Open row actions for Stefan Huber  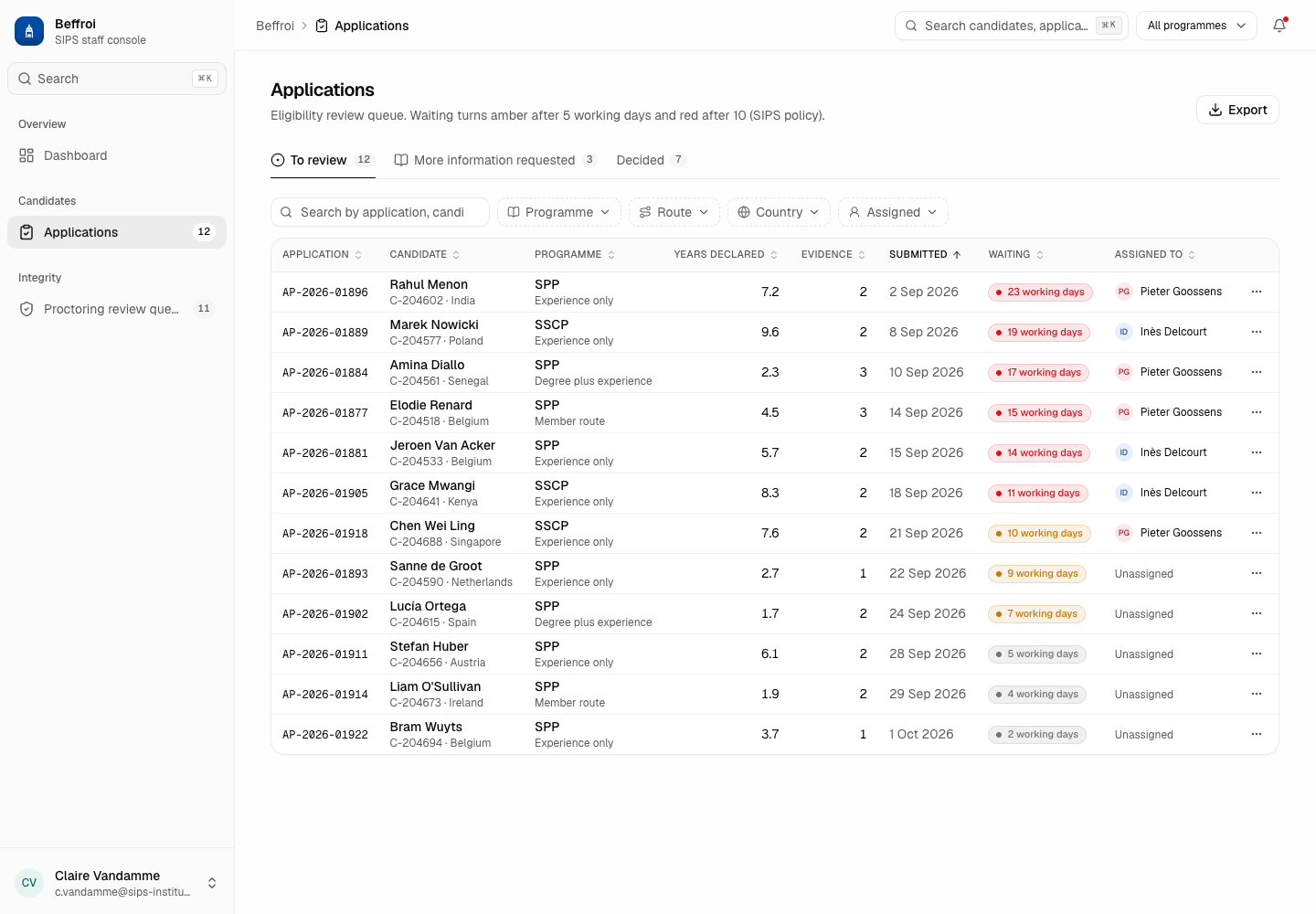1257,654
